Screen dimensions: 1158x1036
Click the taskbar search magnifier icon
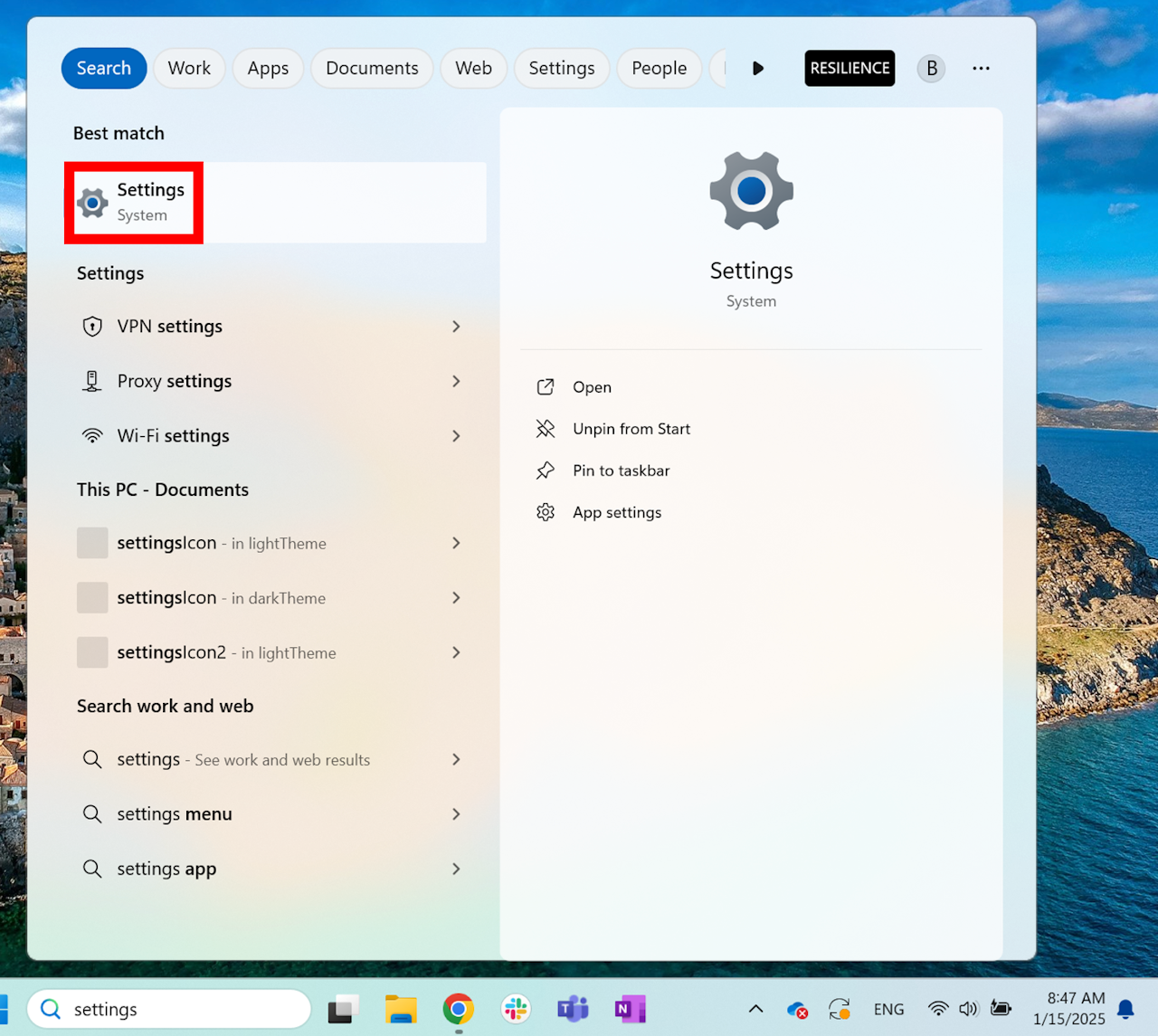pyautogui.click(x=51, y=1009)
